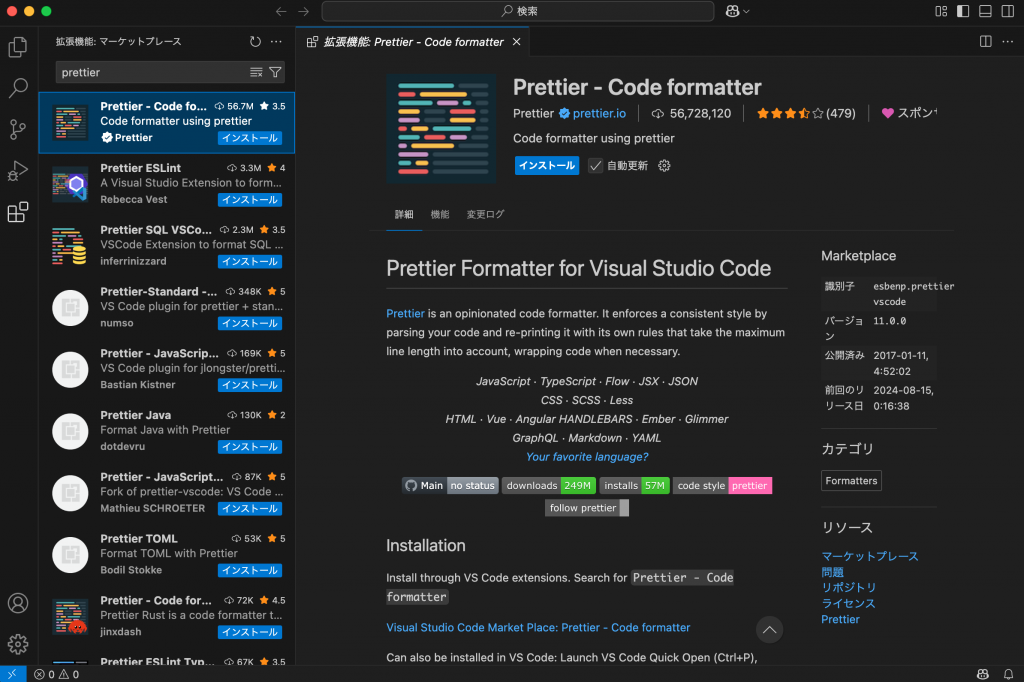The image size is (1024, 682).
Task: Toggle bottom panel visibility
Action: pos(985,11)
